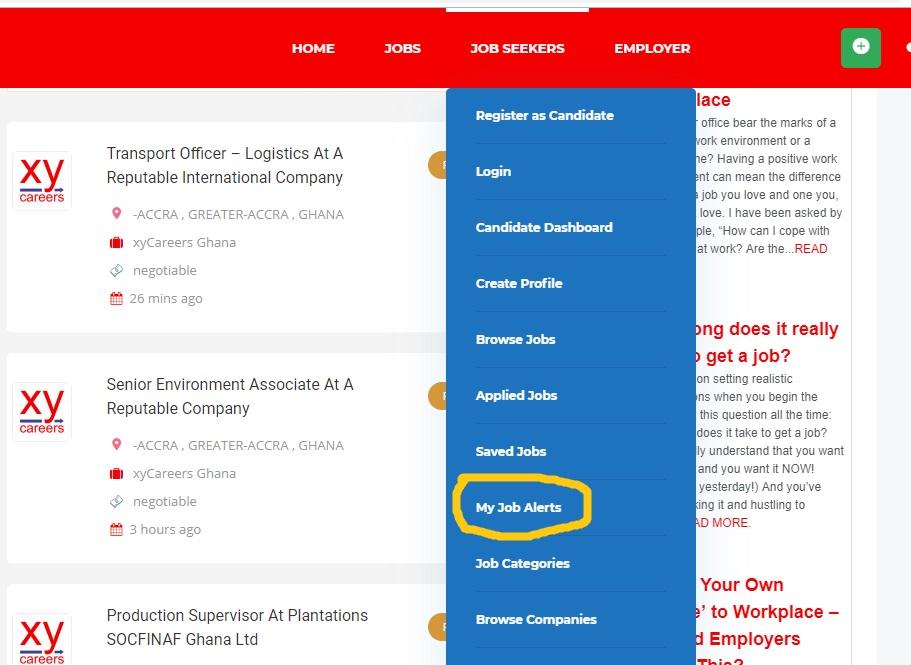The height and width of the screenshot is (665, 911).
Task: Open Applied Jobs from dropdown
Action: 516,396
